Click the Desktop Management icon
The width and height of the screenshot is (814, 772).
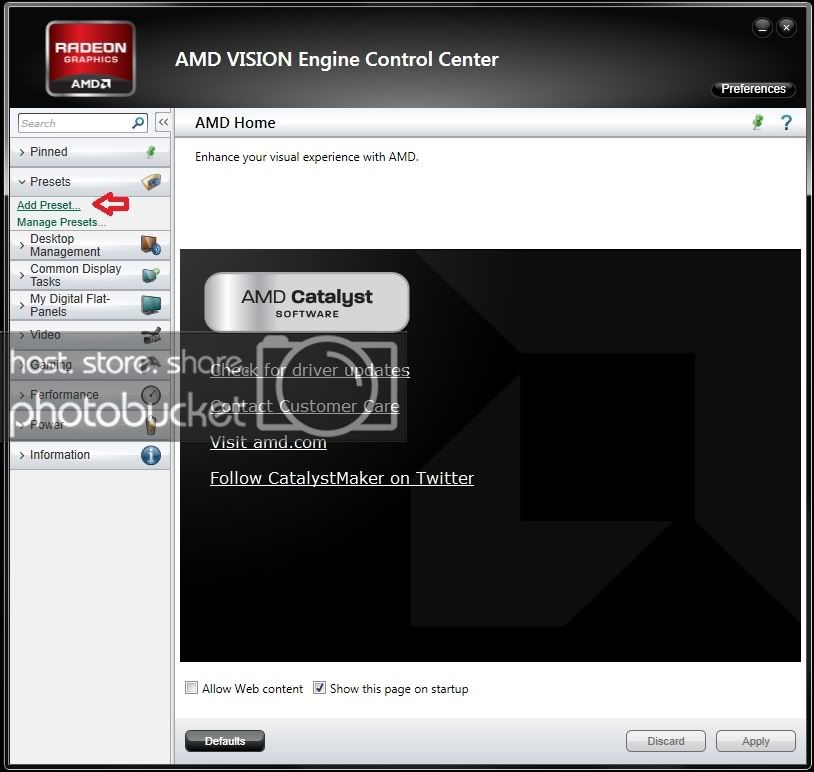[x=151, y=245]
